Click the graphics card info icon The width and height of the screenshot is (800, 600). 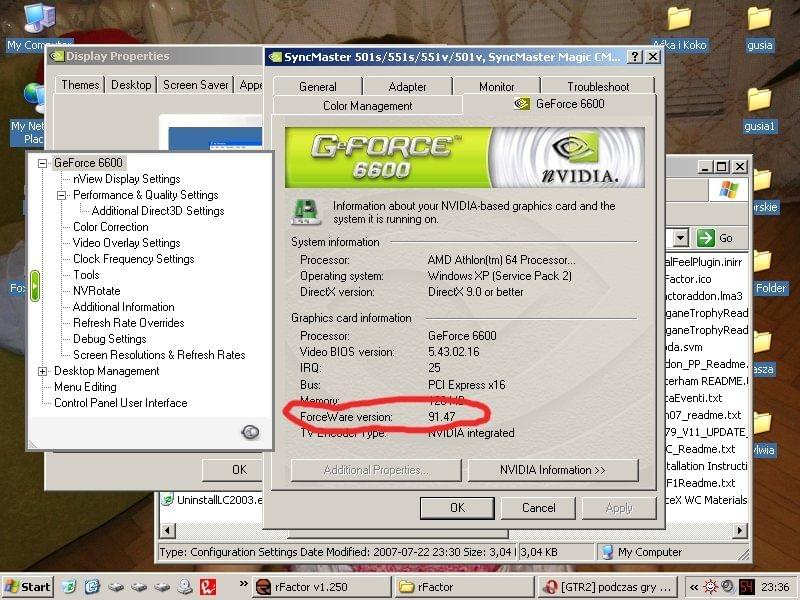pyautogui.click(x=306, y=211)
